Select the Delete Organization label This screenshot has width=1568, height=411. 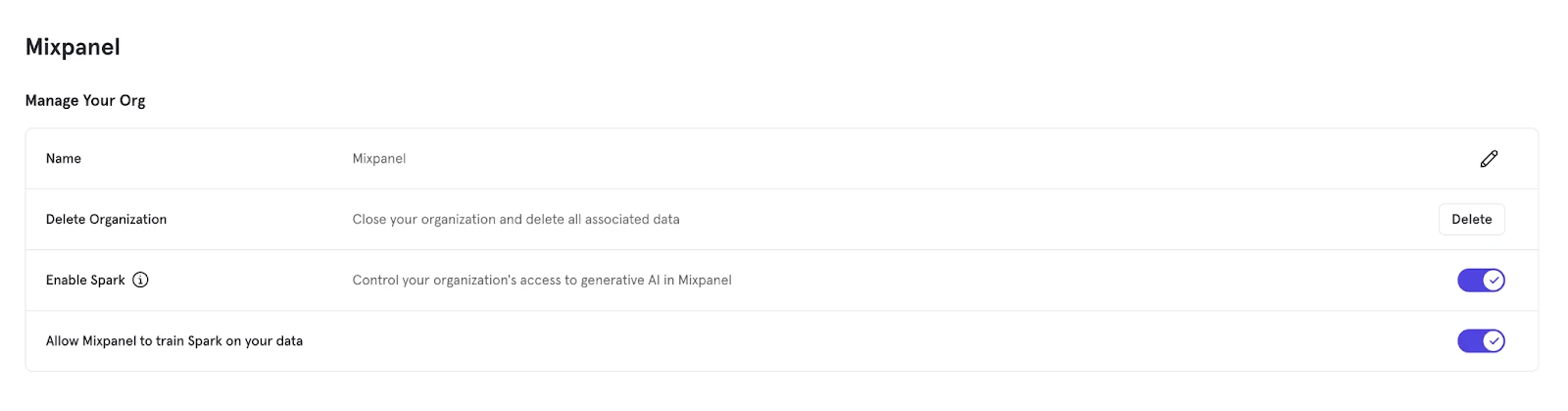[106, 220]
